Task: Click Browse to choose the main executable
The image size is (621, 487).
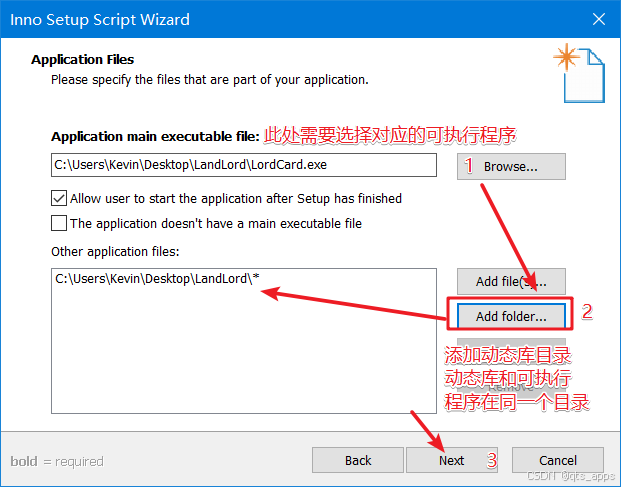Action: click(x=511, y=167)
